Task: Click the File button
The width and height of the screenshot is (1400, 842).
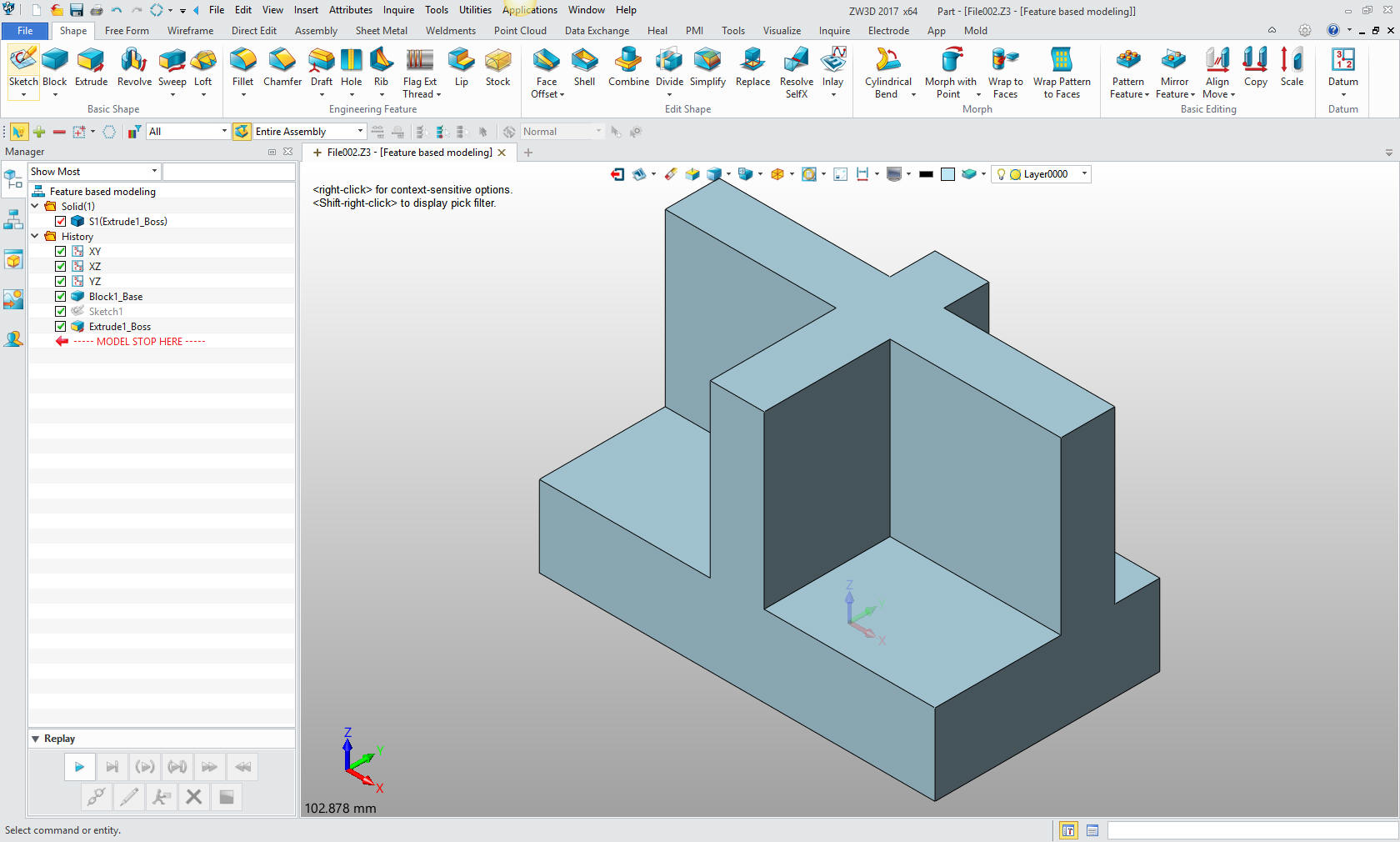Action: tap(25, 31)
